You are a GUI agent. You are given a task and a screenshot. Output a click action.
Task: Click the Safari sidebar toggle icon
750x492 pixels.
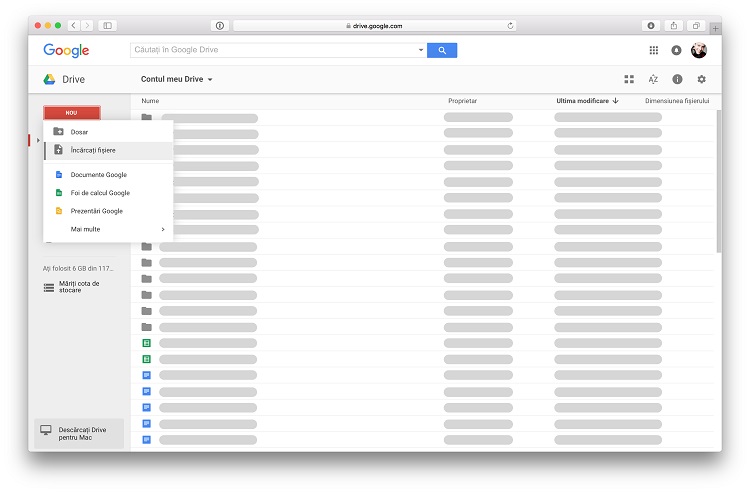(107, 25)
